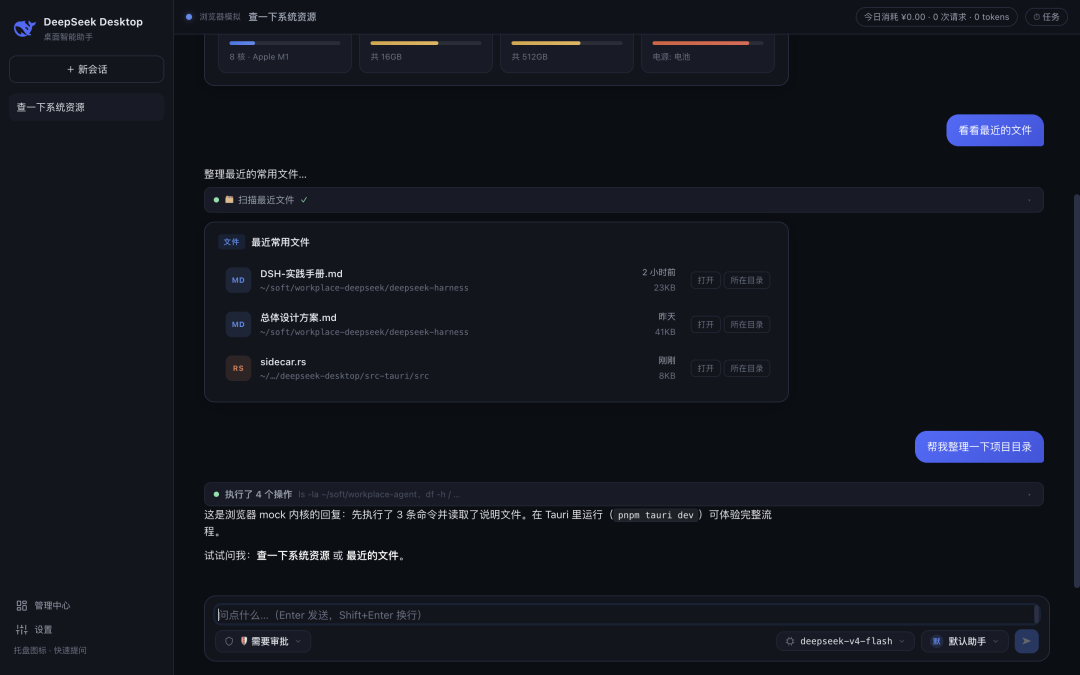Expand the 扫描最近文件 step row
The height and width of the screenshot is (675, 1080).
[x=623, y=200]
